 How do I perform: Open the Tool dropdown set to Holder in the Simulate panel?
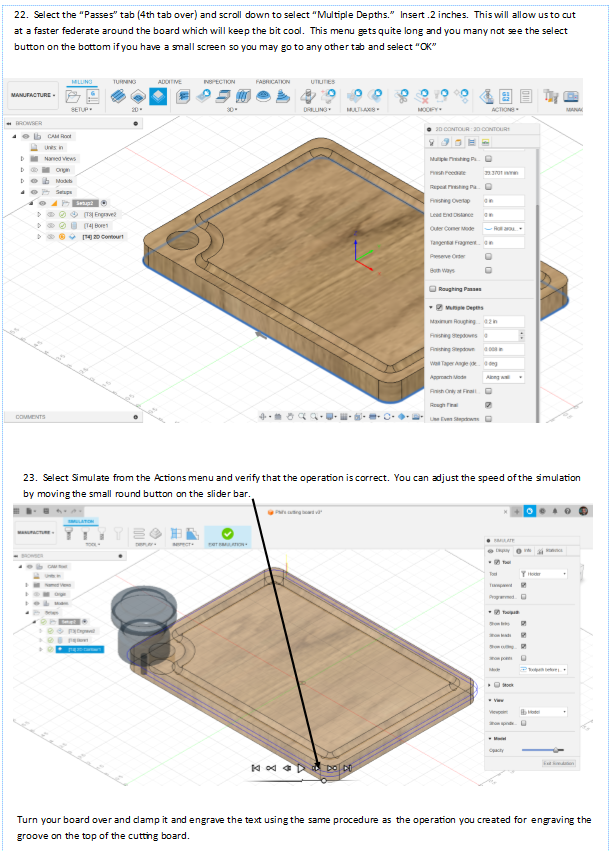[543, 574]
